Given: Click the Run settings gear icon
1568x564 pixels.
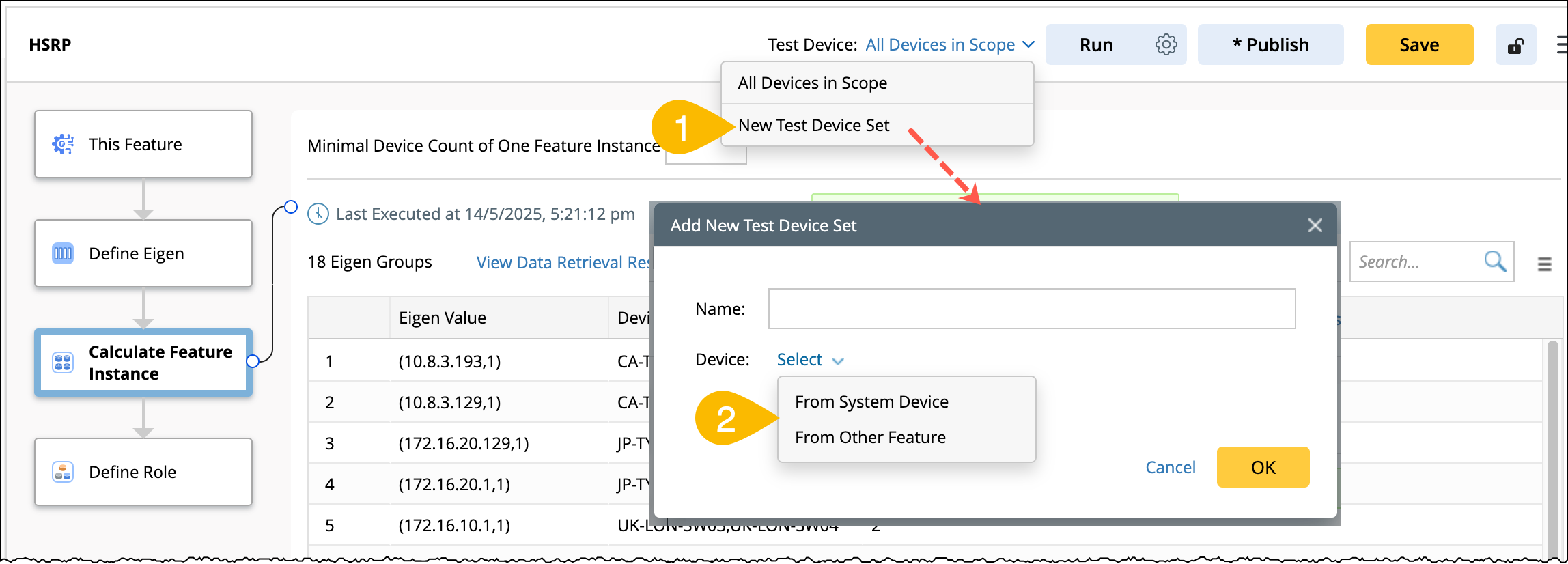Looking at the screenshot, I should point(1166,44).
